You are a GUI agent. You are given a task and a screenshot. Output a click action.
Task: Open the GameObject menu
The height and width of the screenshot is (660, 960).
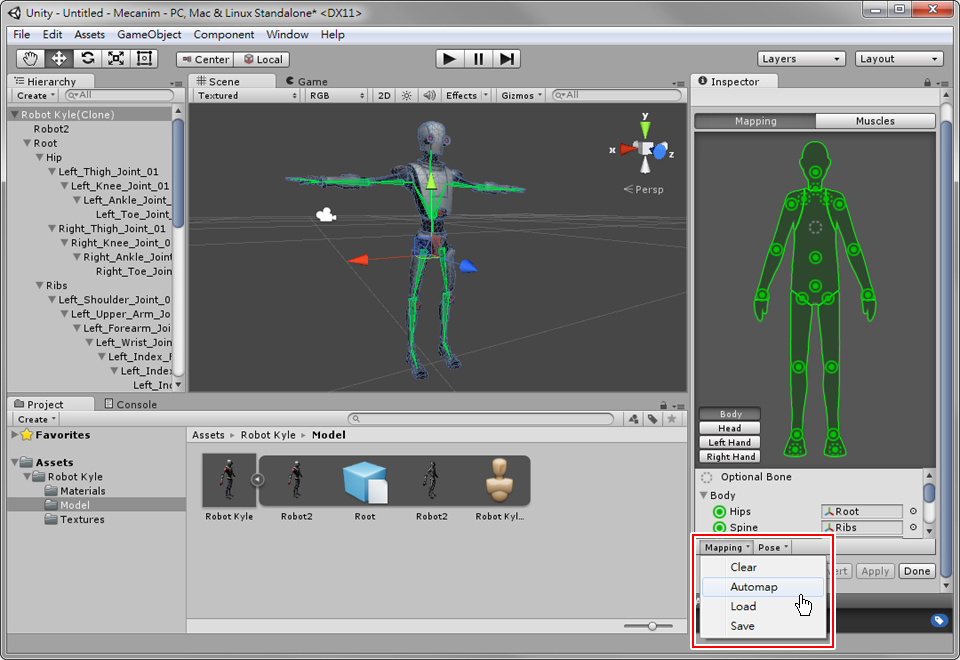pos(149,35)
